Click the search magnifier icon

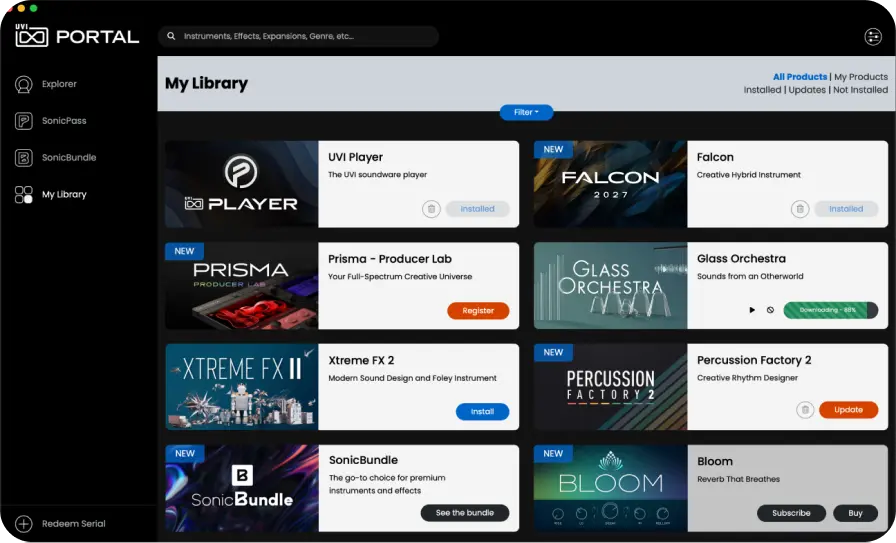coord(171,36)
